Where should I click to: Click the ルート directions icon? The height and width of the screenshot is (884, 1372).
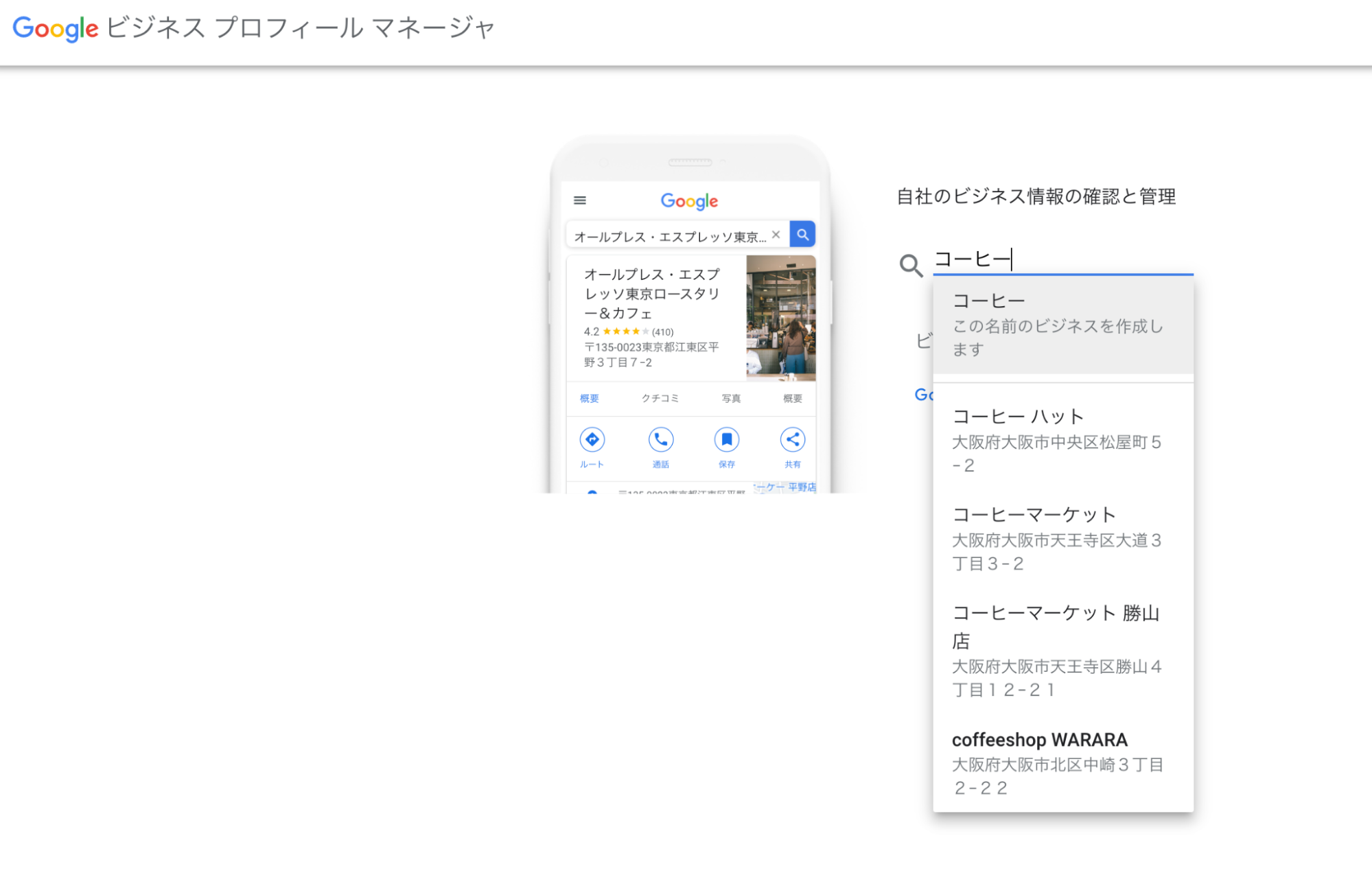tap(592, 440)
